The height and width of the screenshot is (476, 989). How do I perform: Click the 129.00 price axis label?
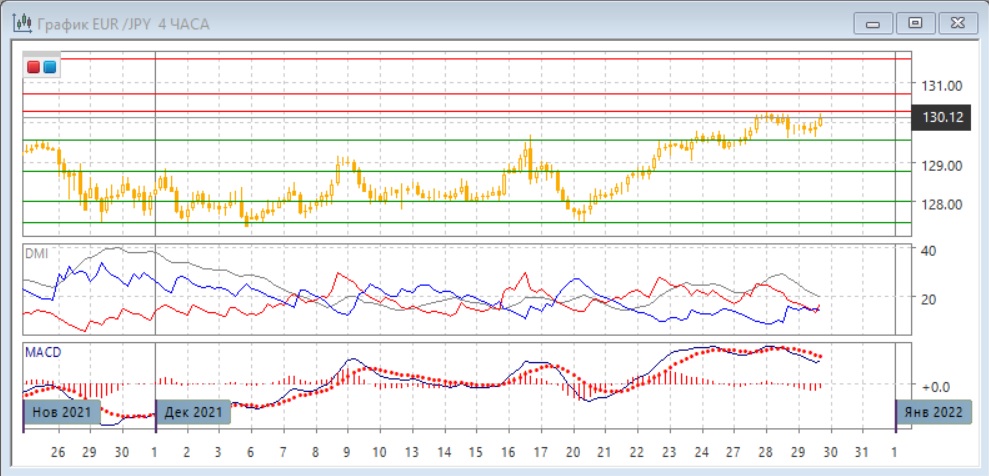[941, 165]
